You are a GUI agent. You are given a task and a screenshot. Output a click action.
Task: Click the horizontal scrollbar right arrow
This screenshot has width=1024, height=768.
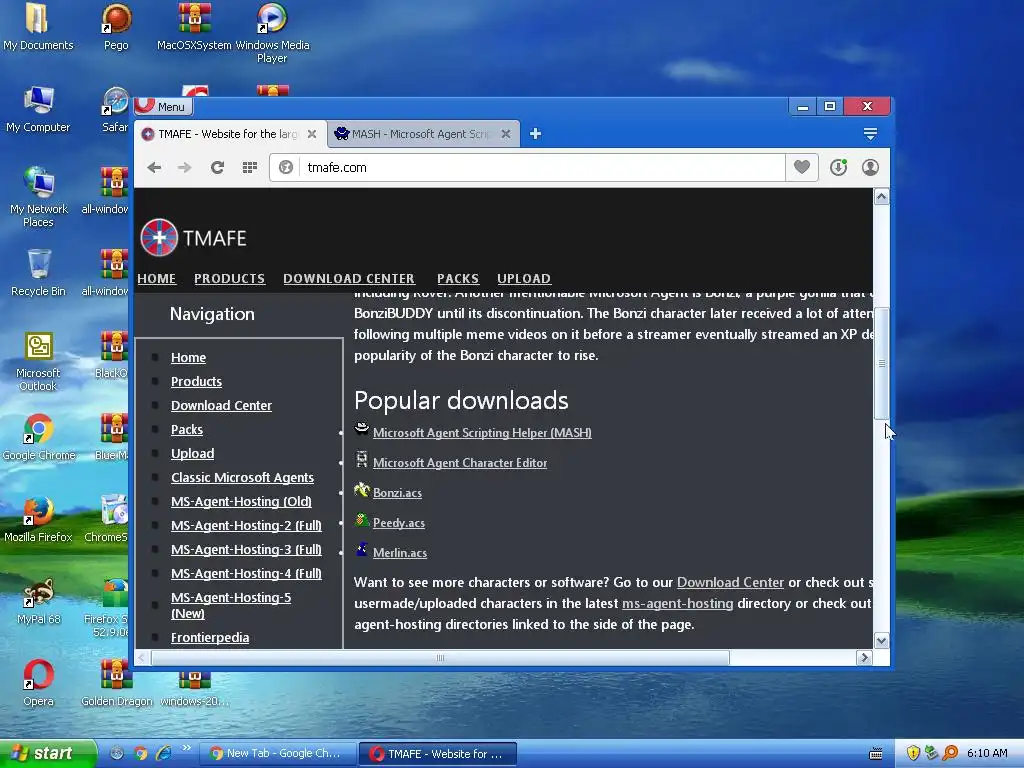[x=864, y=658]
